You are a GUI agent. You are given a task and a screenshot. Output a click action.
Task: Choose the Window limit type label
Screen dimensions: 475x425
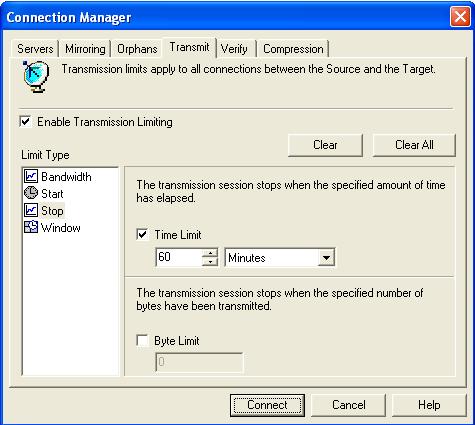coord(60,228)
